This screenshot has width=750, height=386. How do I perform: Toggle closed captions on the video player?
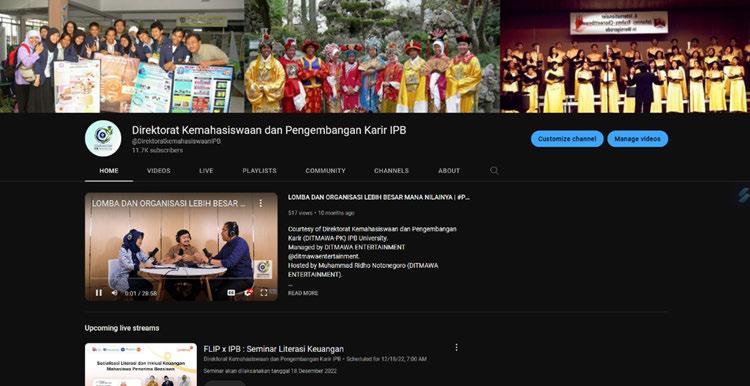231,293
